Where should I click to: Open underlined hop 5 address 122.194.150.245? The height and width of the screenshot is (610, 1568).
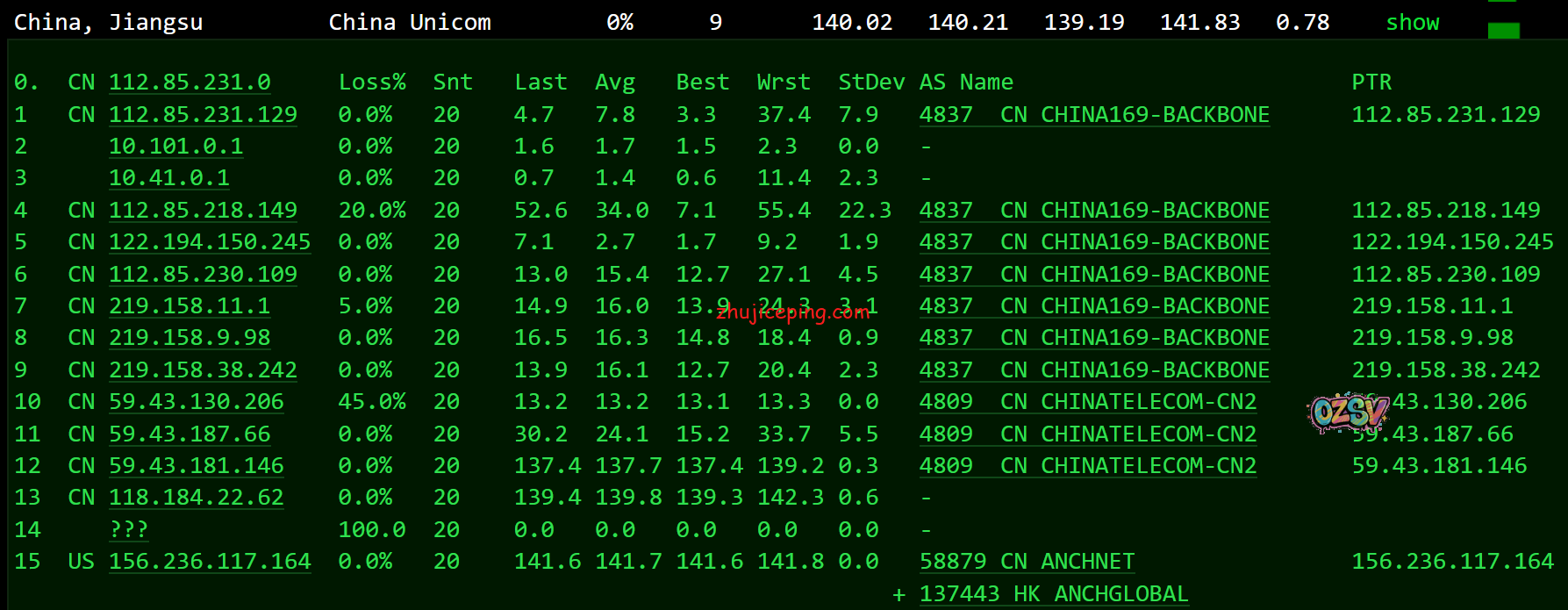tap(210, 242)
